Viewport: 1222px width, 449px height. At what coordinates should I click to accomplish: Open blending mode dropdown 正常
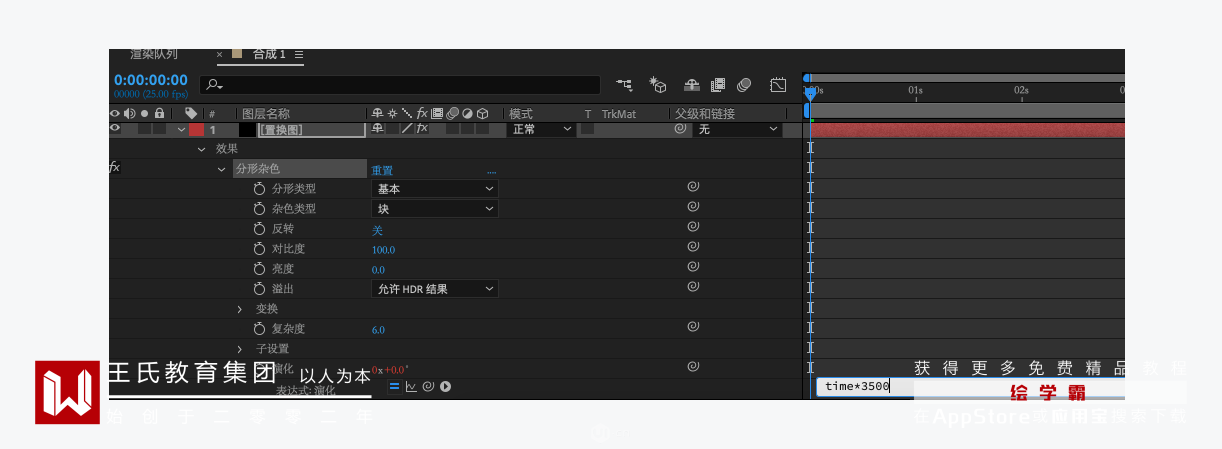point(542,129)
